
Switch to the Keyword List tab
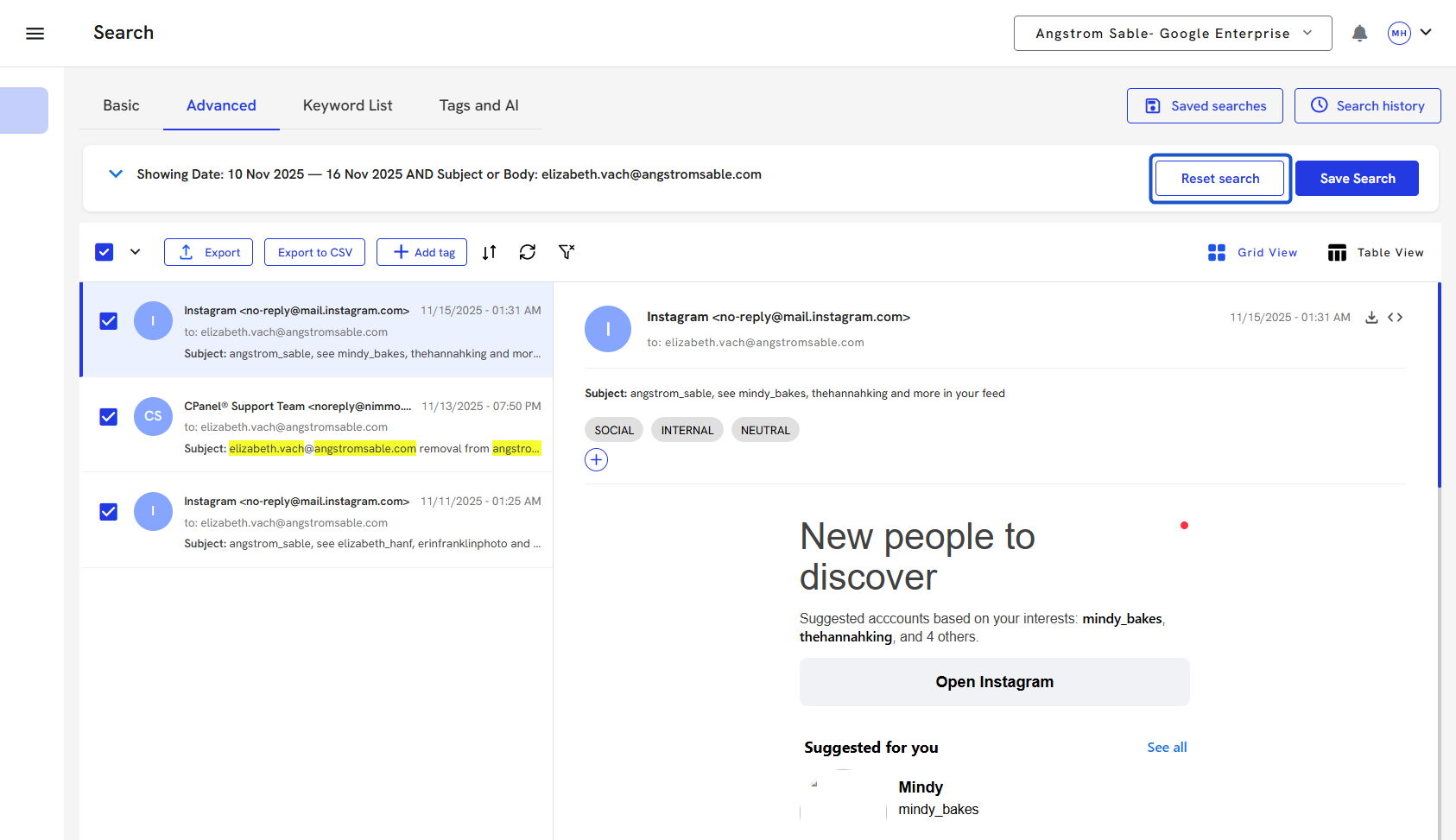[x=347, y=105]
